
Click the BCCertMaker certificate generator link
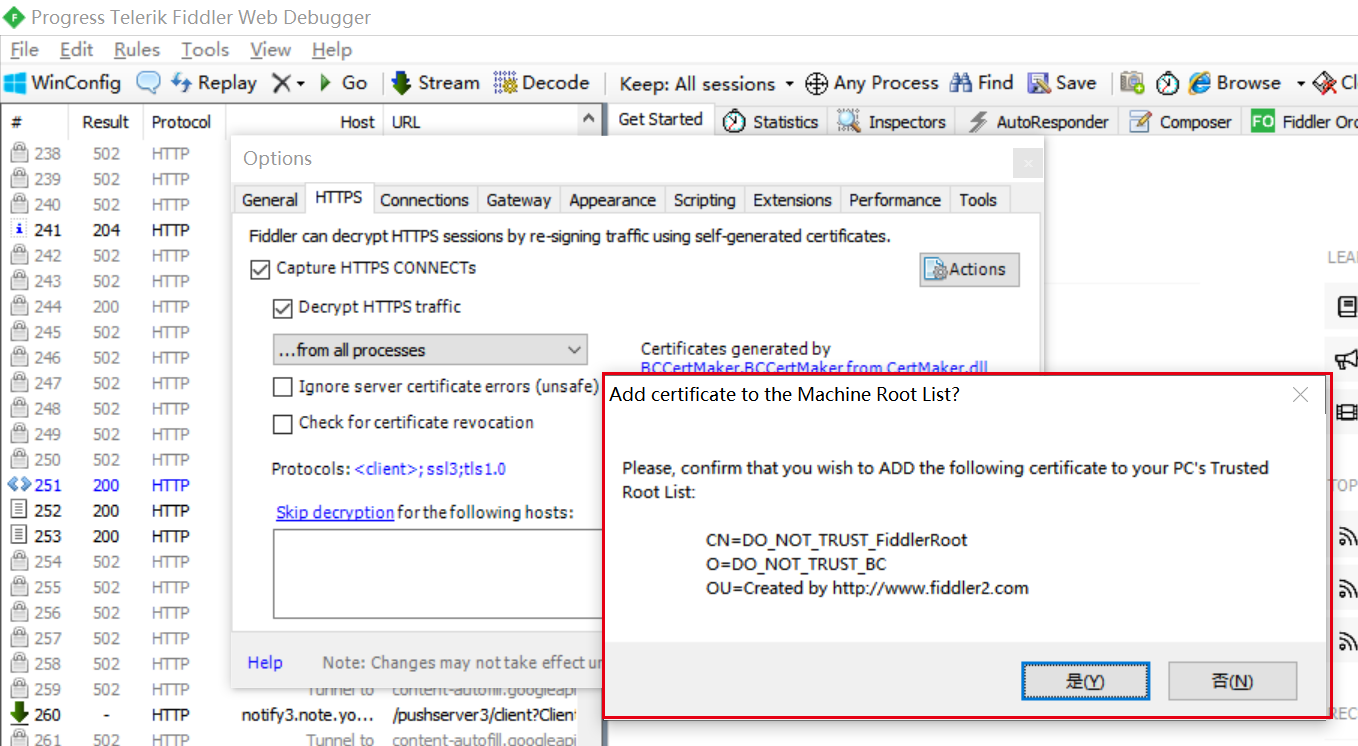point(814,368)
